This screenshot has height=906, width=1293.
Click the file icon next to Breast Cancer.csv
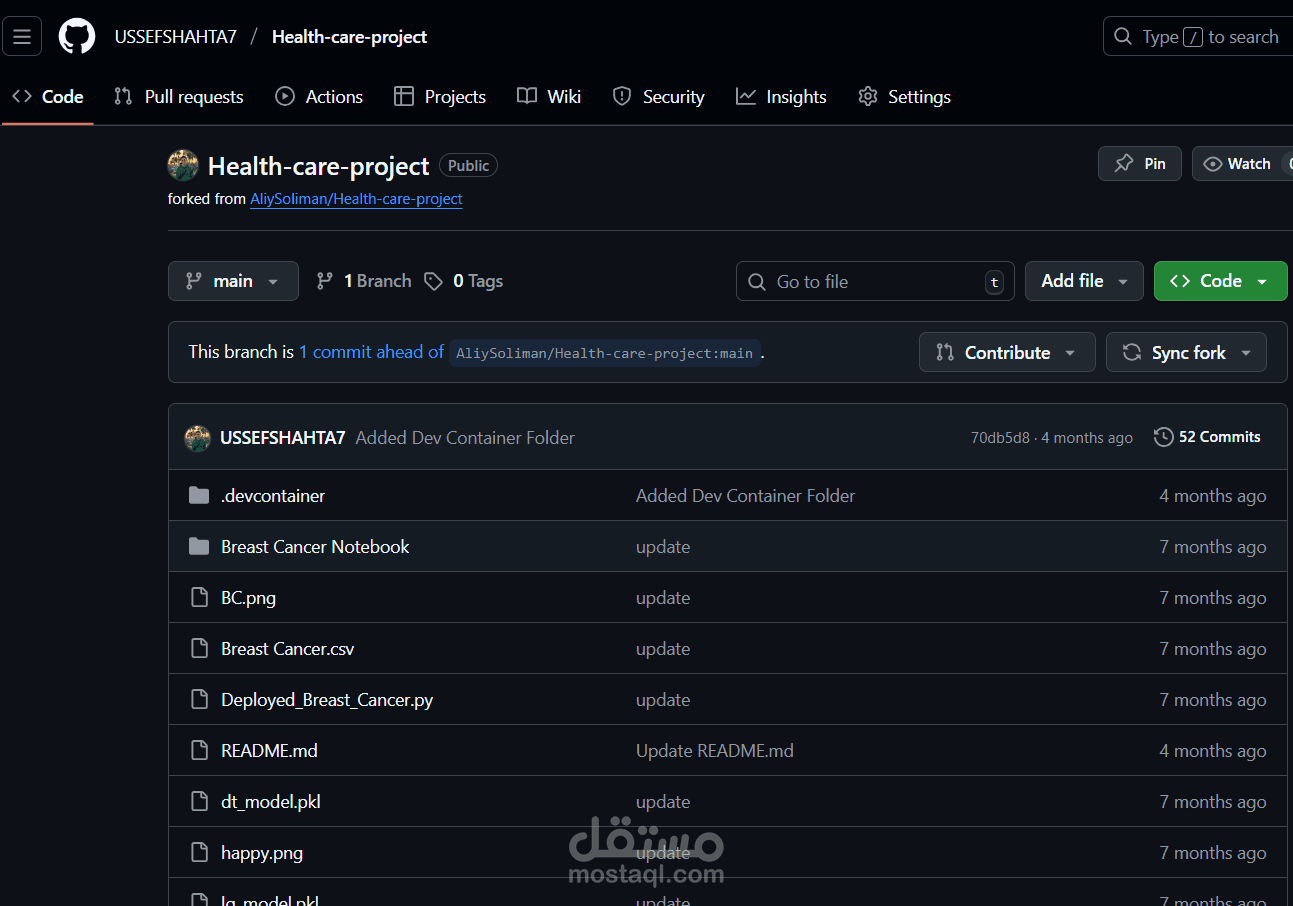[200, 649]
